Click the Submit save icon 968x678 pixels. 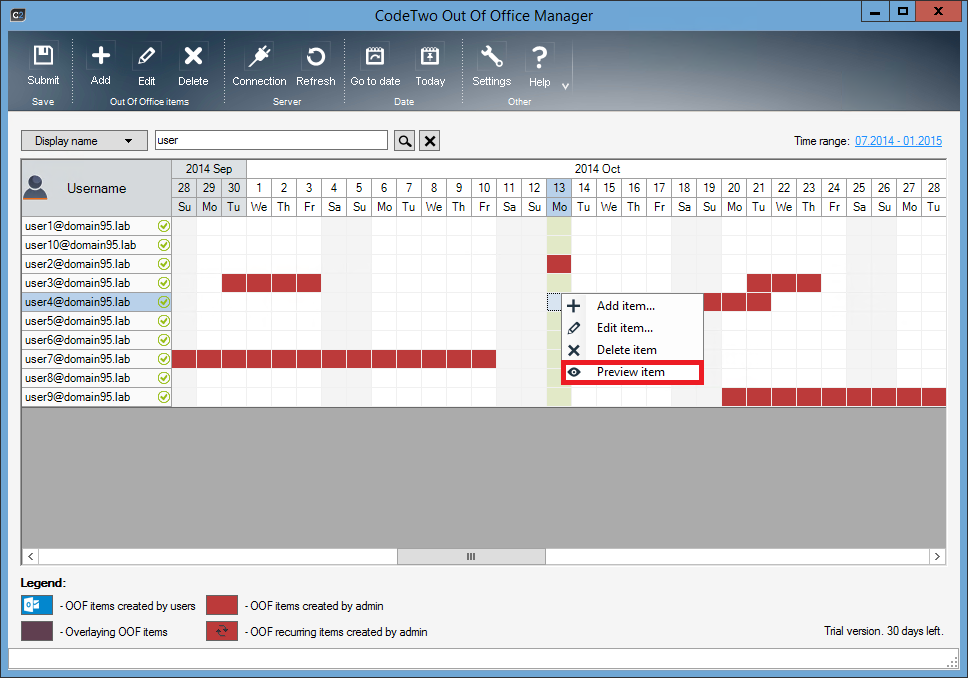coord(43,65)
